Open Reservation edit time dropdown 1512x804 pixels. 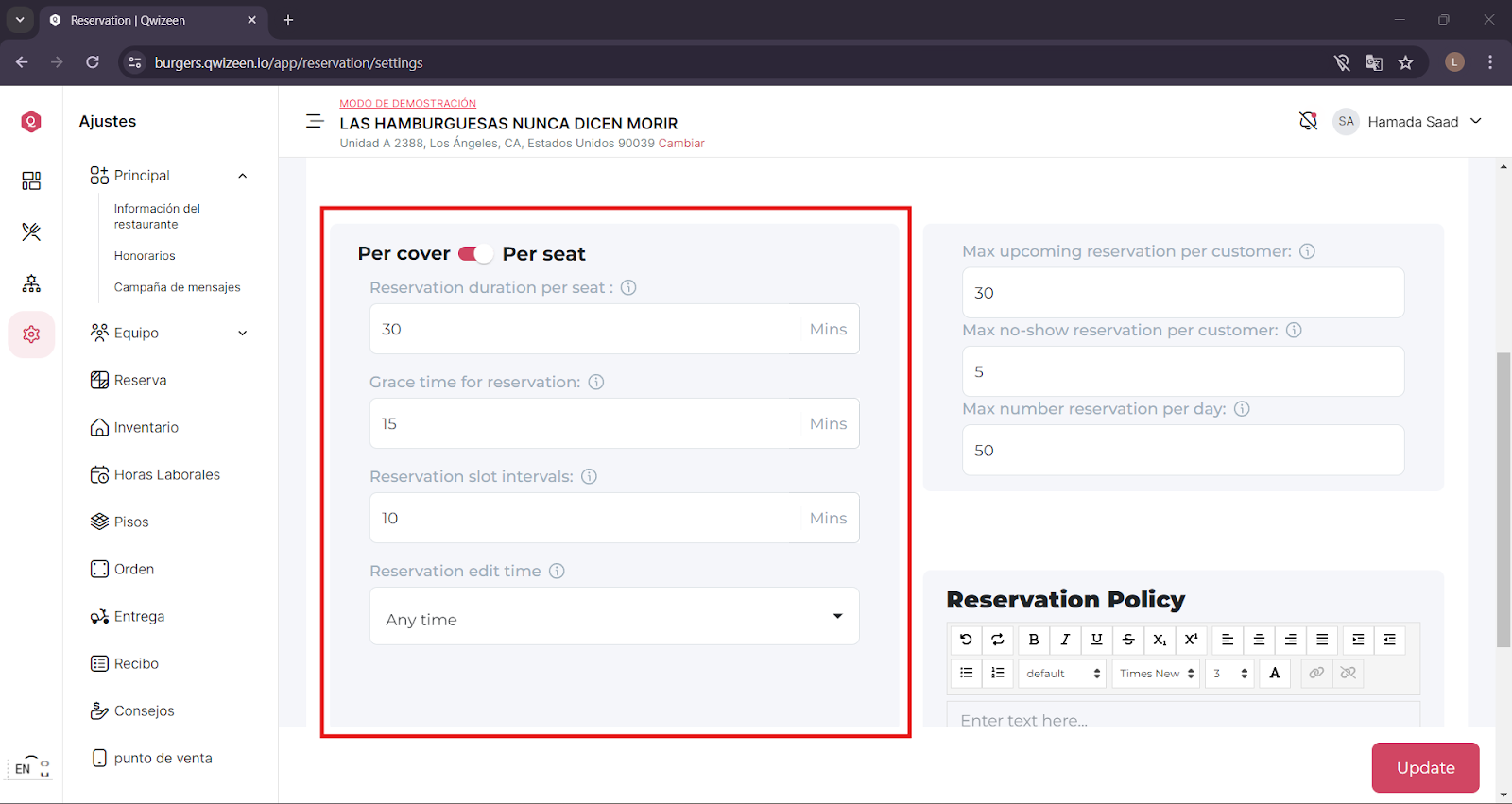click(614, 616)
